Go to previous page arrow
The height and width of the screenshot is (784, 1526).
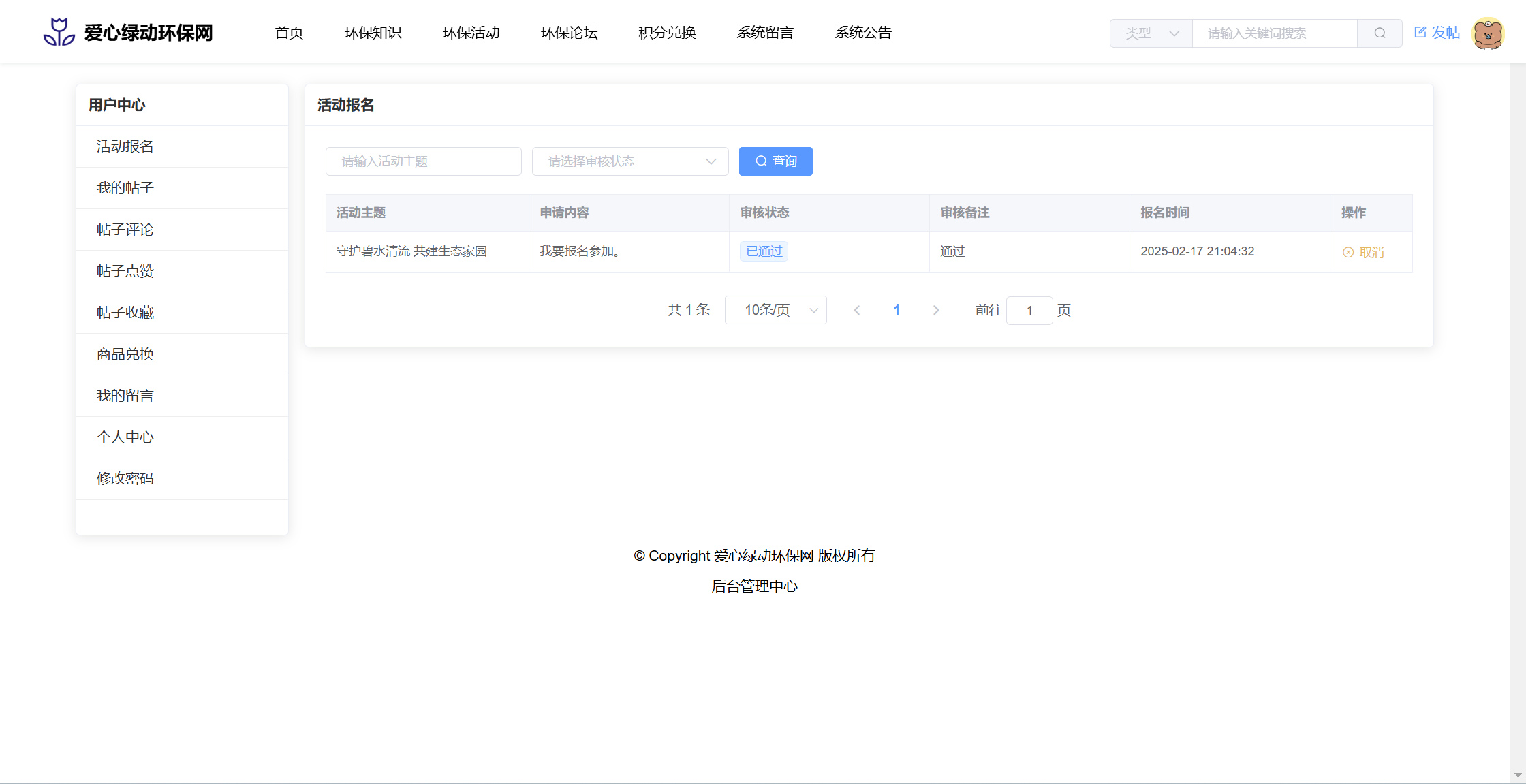pos(857,311)
